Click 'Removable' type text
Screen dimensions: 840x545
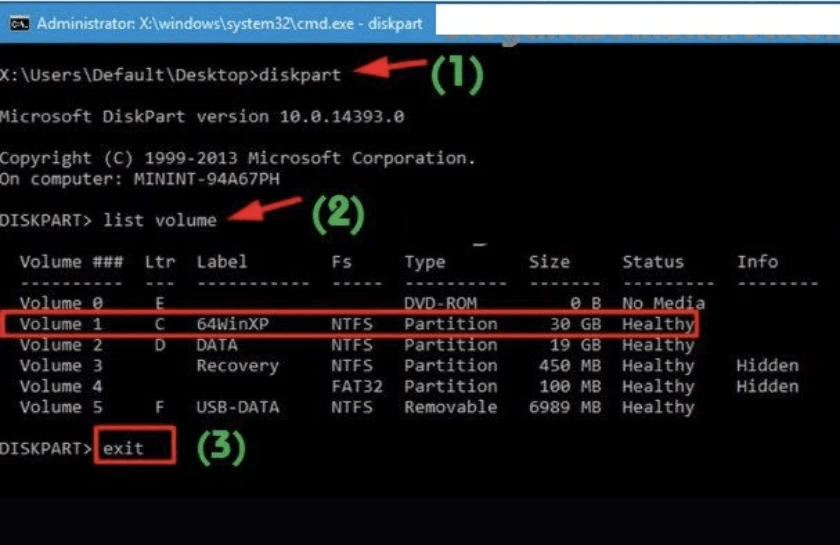click(x=451, y=407)
